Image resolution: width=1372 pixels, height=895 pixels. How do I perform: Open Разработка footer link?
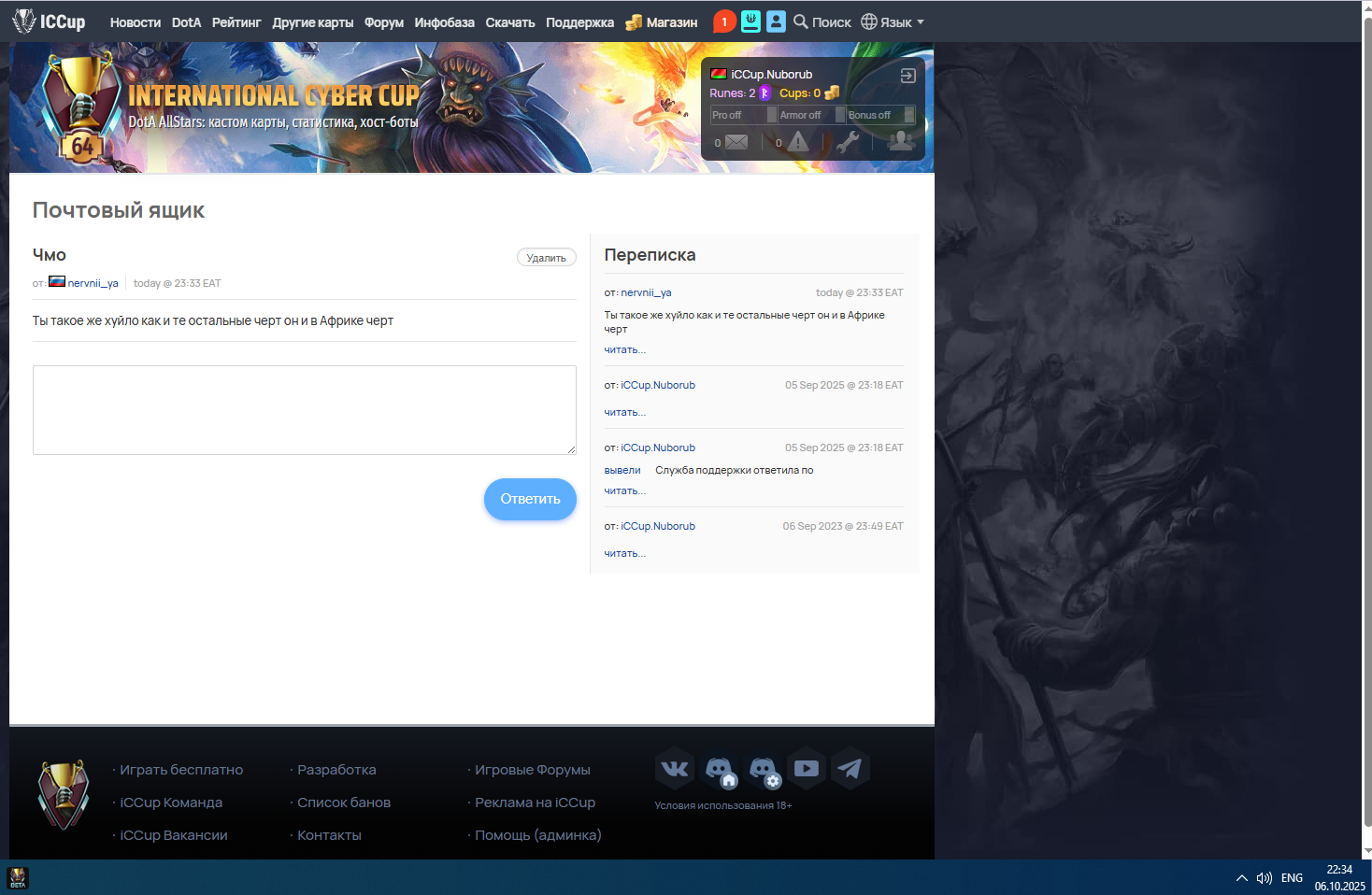click(336, 770)
